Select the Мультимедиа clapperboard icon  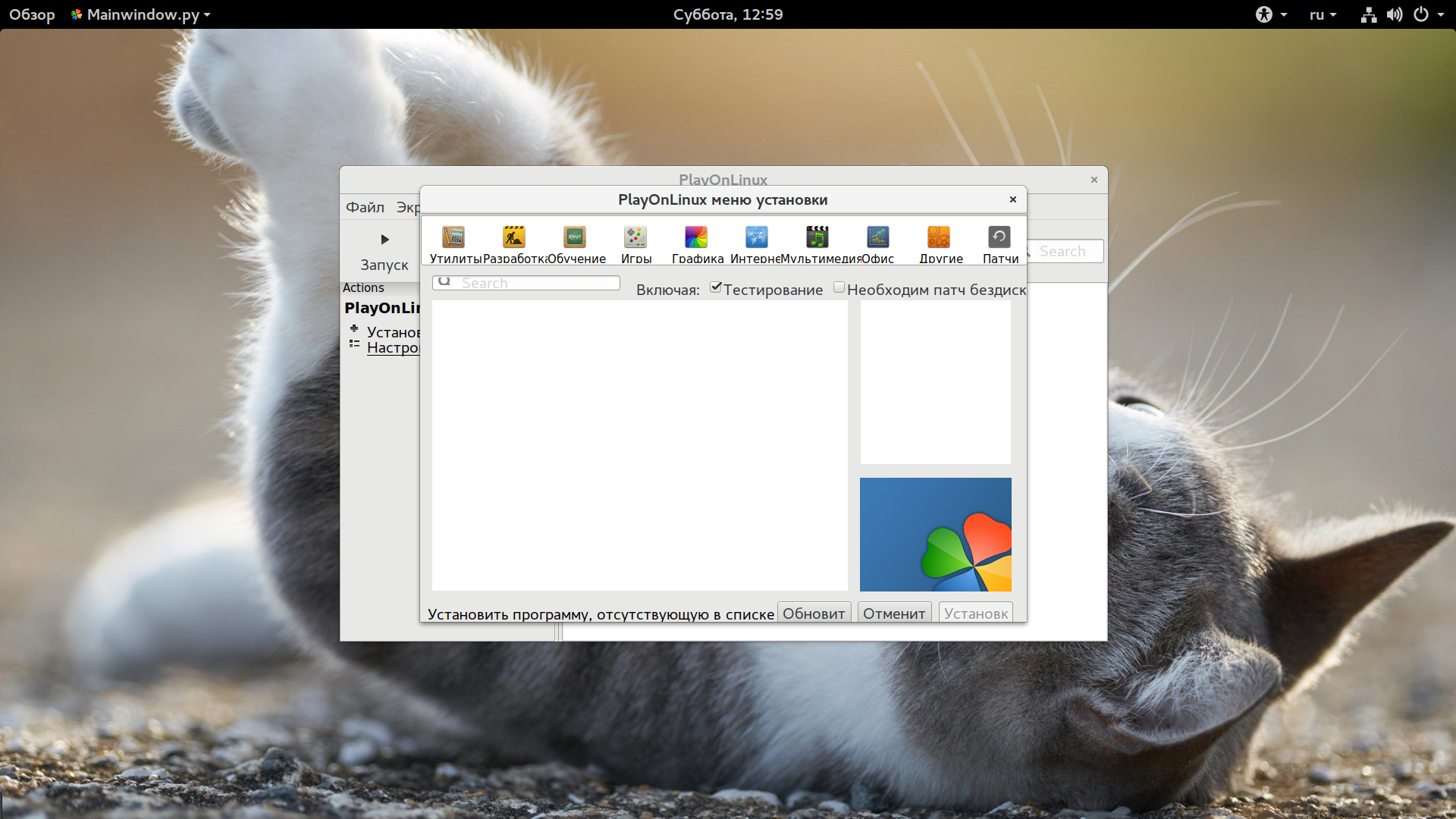click(817, 237)
